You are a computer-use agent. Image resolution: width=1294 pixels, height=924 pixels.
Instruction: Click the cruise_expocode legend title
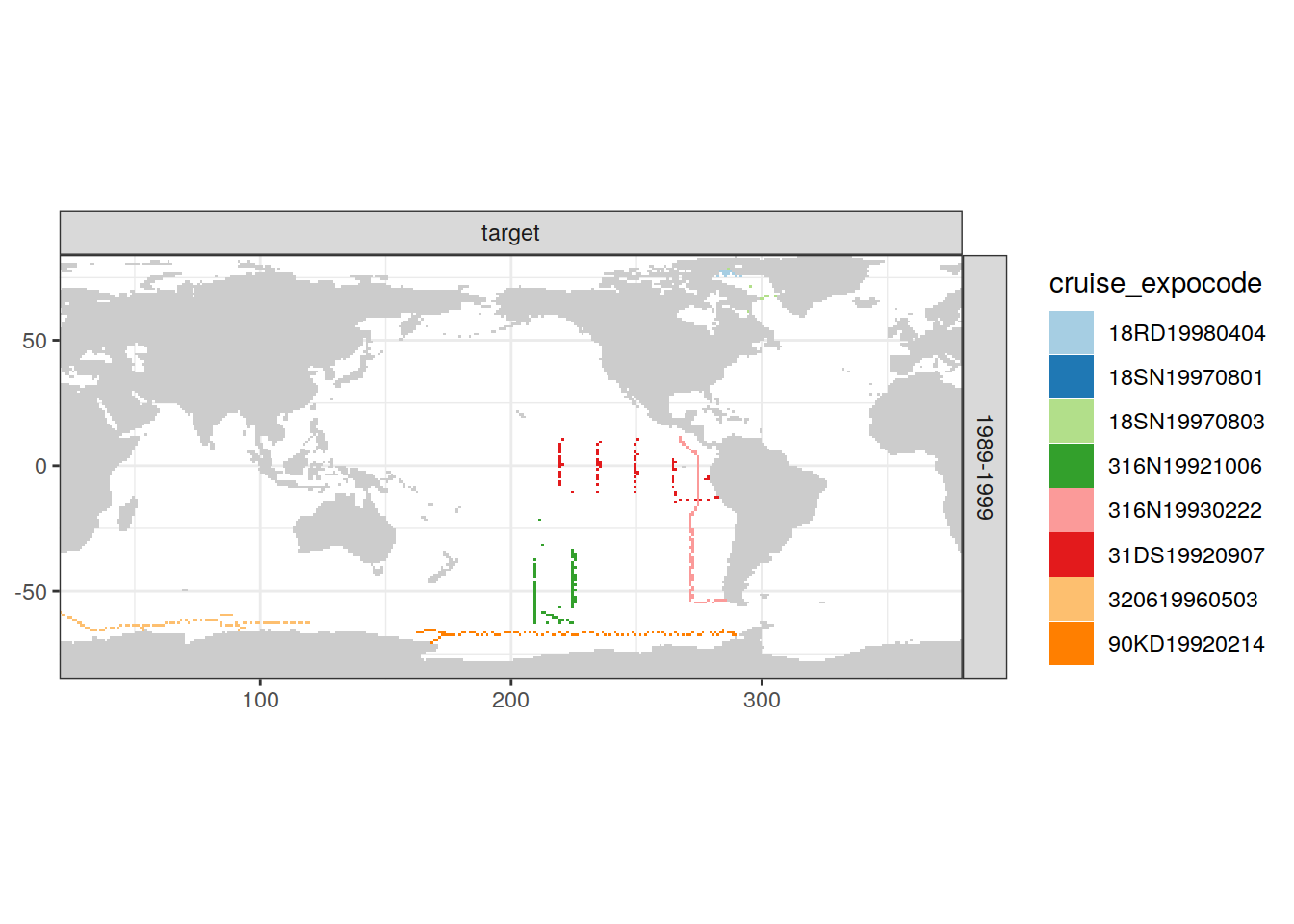pos(1154,283)
